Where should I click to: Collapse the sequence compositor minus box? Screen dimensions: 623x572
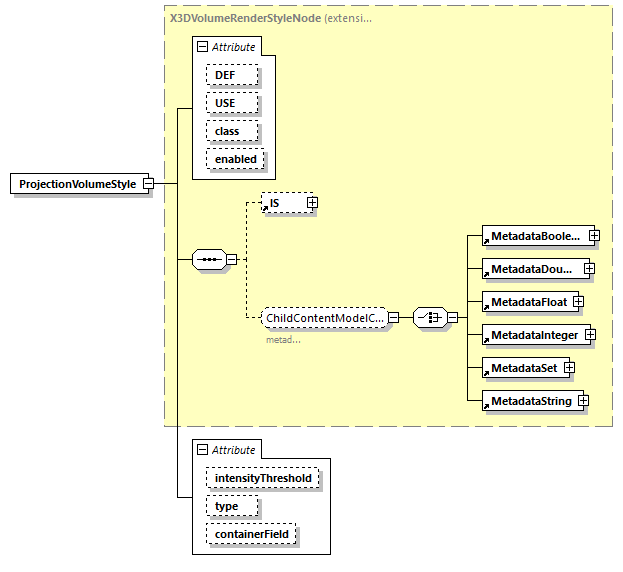tap(232, 260)
